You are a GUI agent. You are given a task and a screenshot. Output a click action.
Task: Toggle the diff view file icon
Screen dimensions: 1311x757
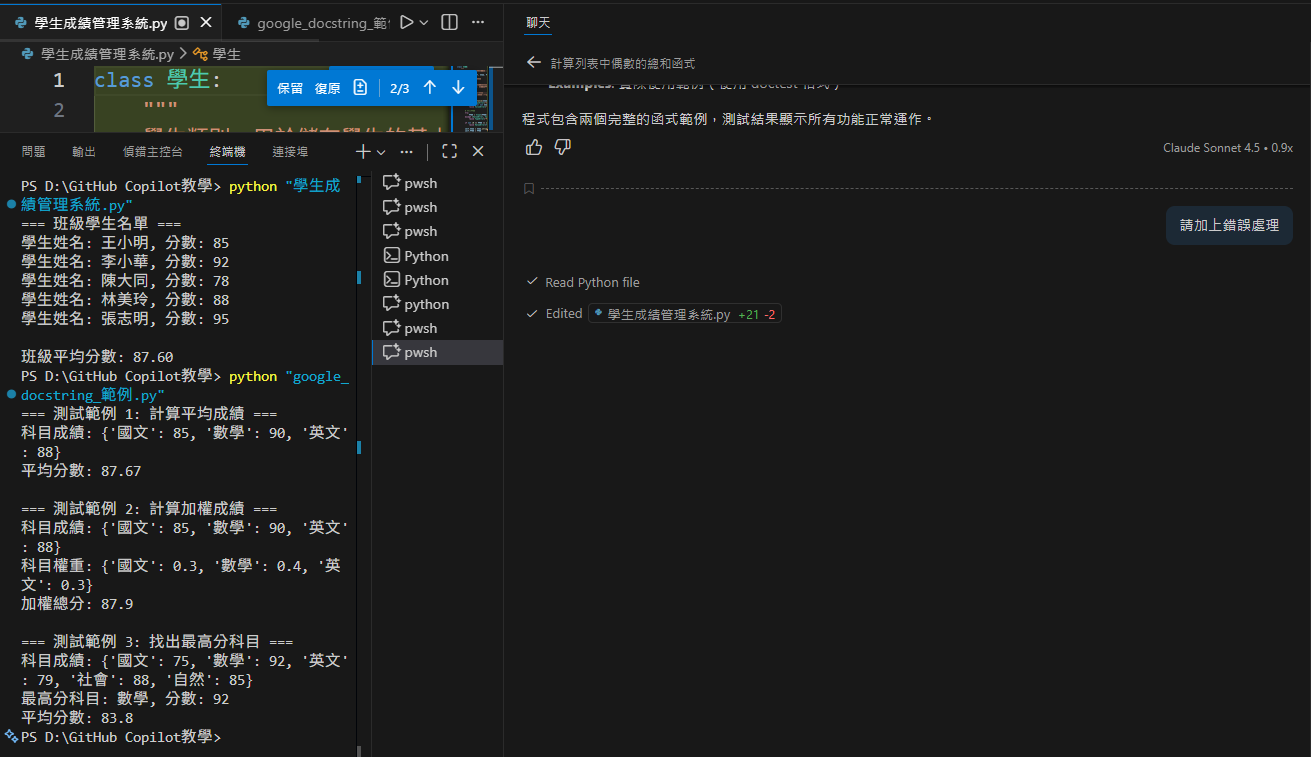[x=361, y=88]
